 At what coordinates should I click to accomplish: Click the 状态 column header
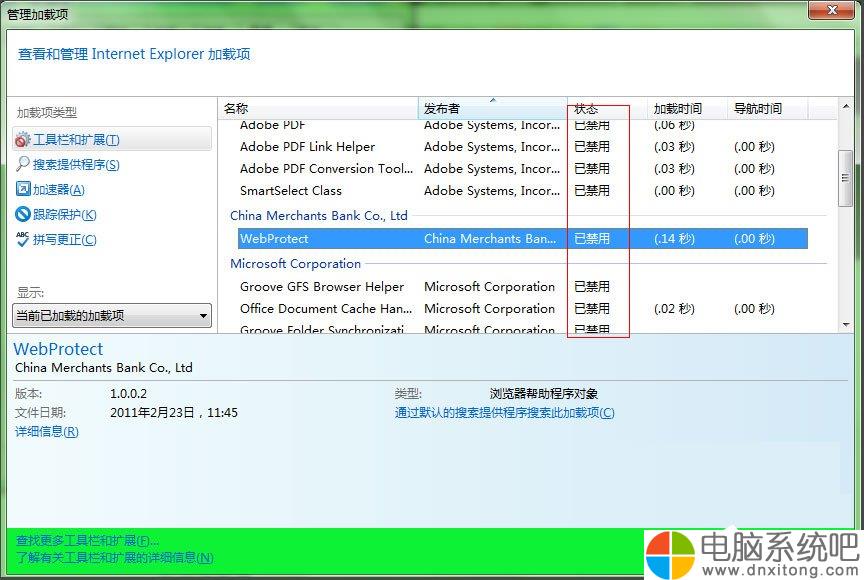click(607, 109)
